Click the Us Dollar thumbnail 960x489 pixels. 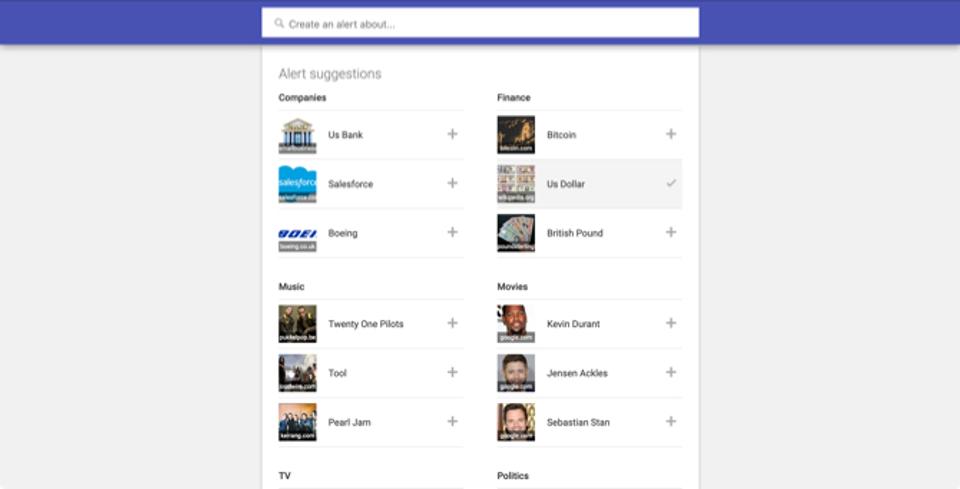516,184
